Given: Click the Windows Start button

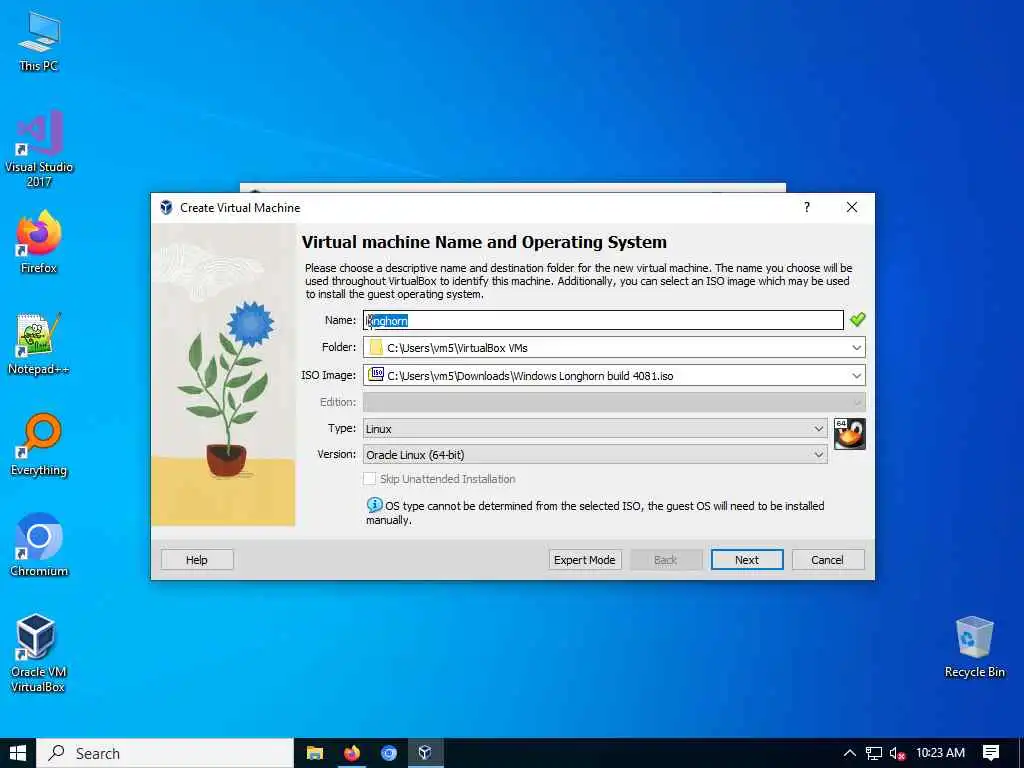Looking at the screenshot, I should pyautogui.click(x=18, y=753).
